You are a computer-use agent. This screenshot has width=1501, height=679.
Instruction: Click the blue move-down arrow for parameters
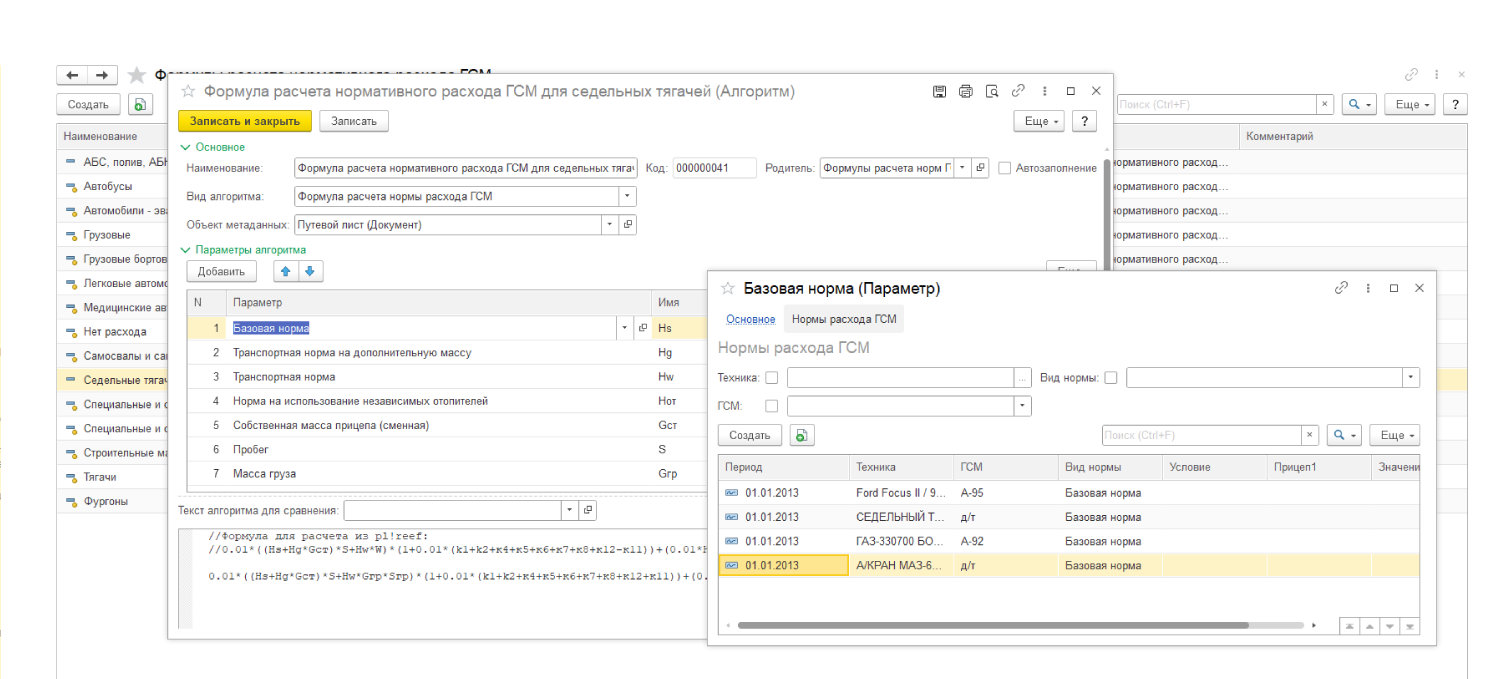point(310,271)
